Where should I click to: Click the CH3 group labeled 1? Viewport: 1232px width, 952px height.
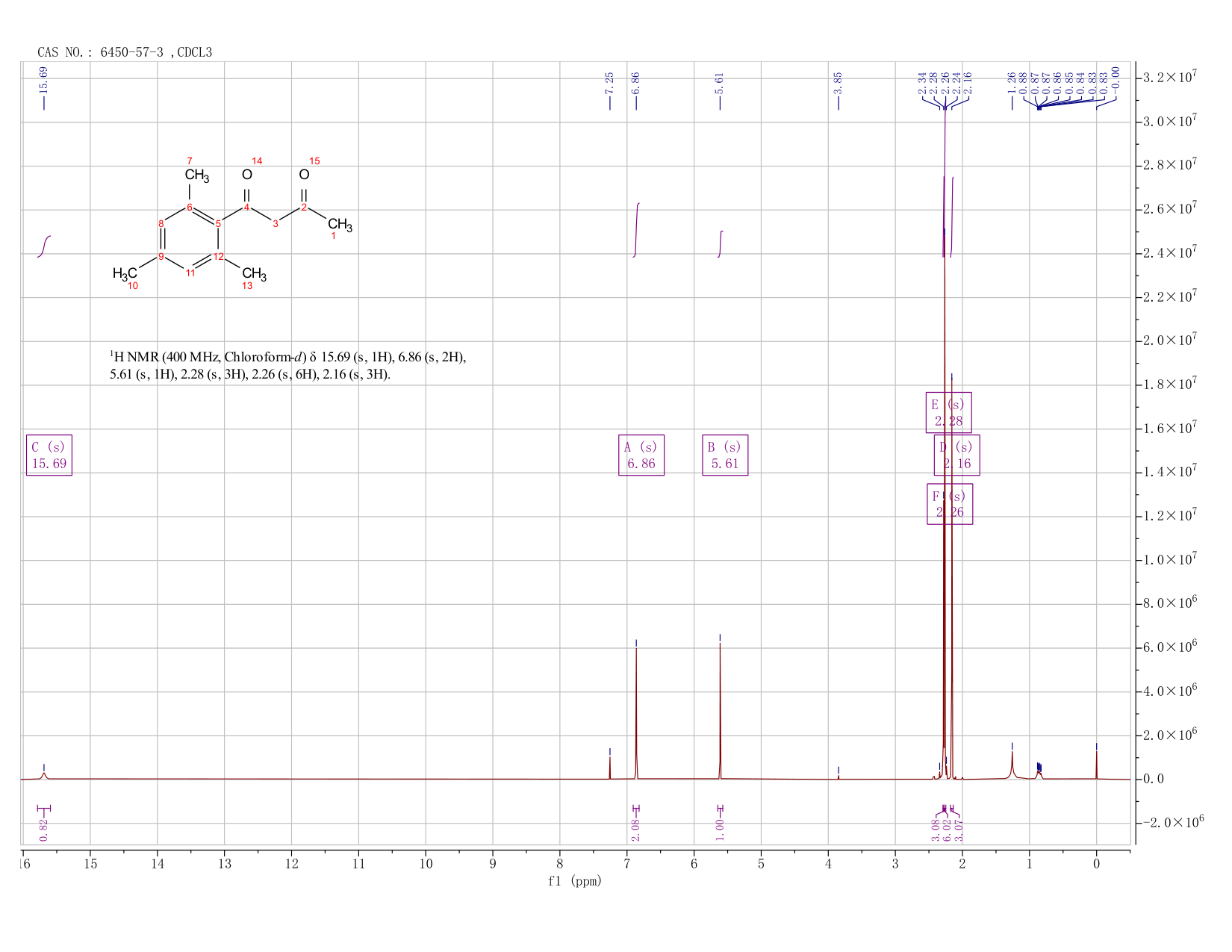tap(340, 224)
